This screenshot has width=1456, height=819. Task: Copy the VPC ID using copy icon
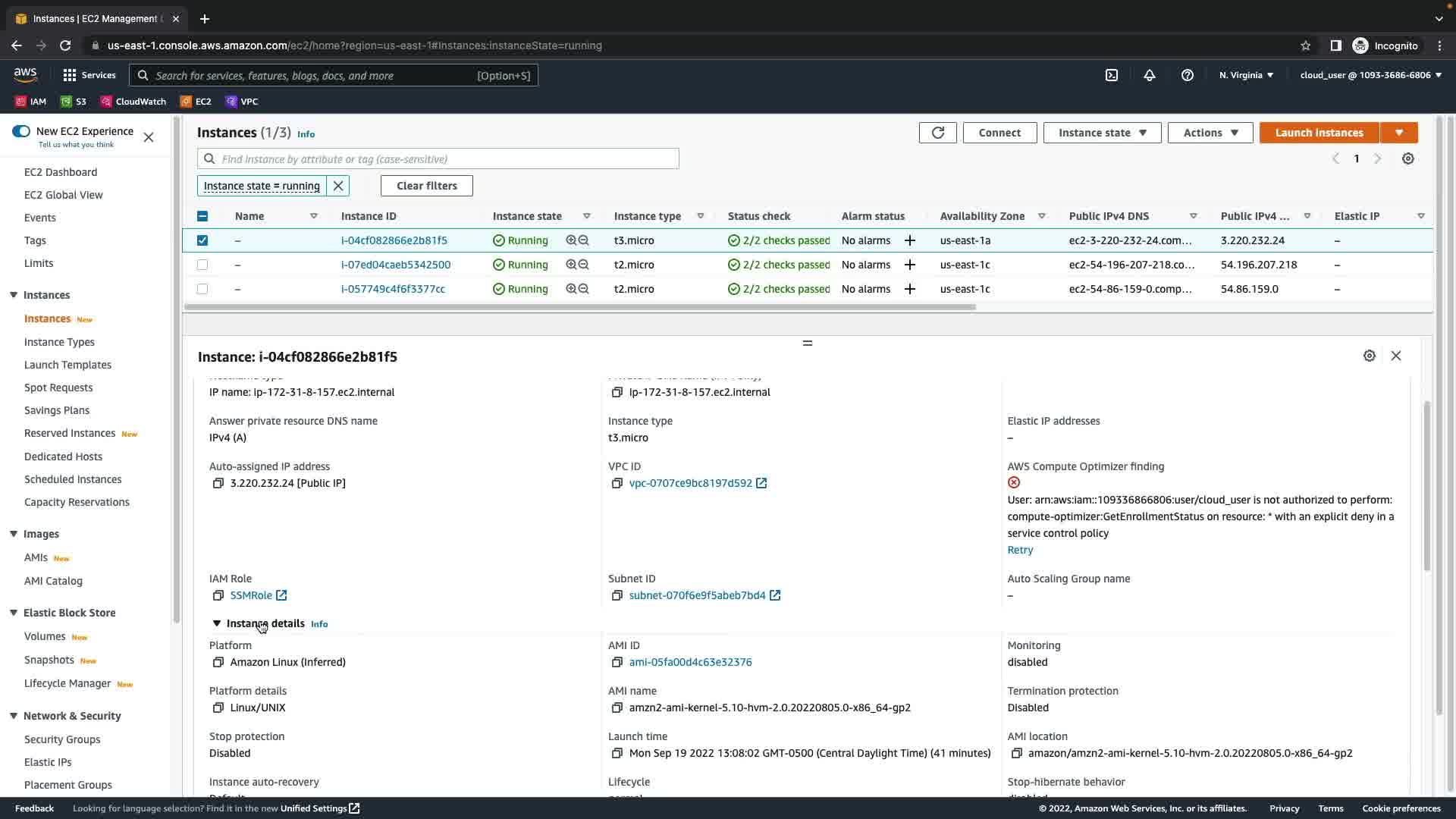(x=617, y=484)
